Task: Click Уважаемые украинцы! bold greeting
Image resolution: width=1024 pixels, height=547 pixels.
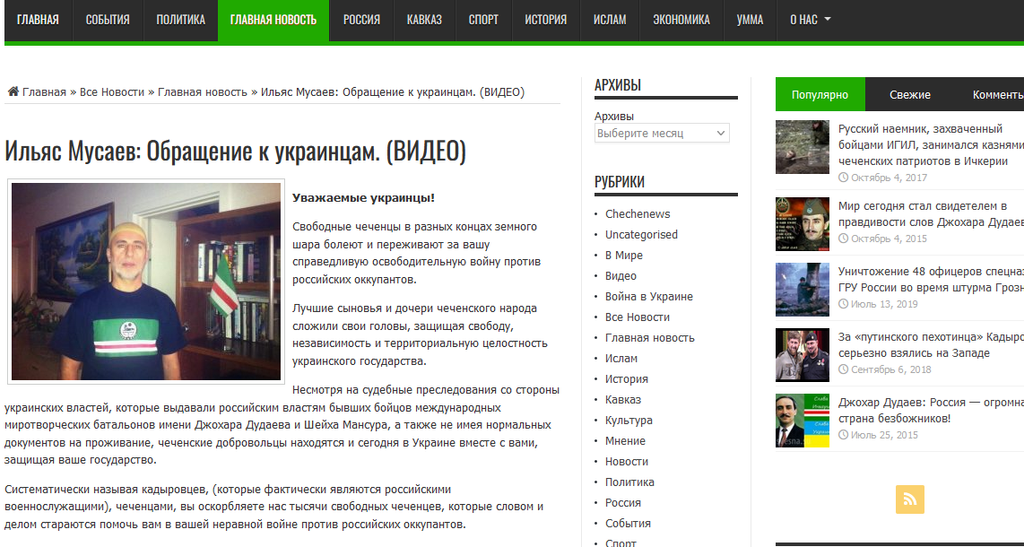Action: [363, 198]
